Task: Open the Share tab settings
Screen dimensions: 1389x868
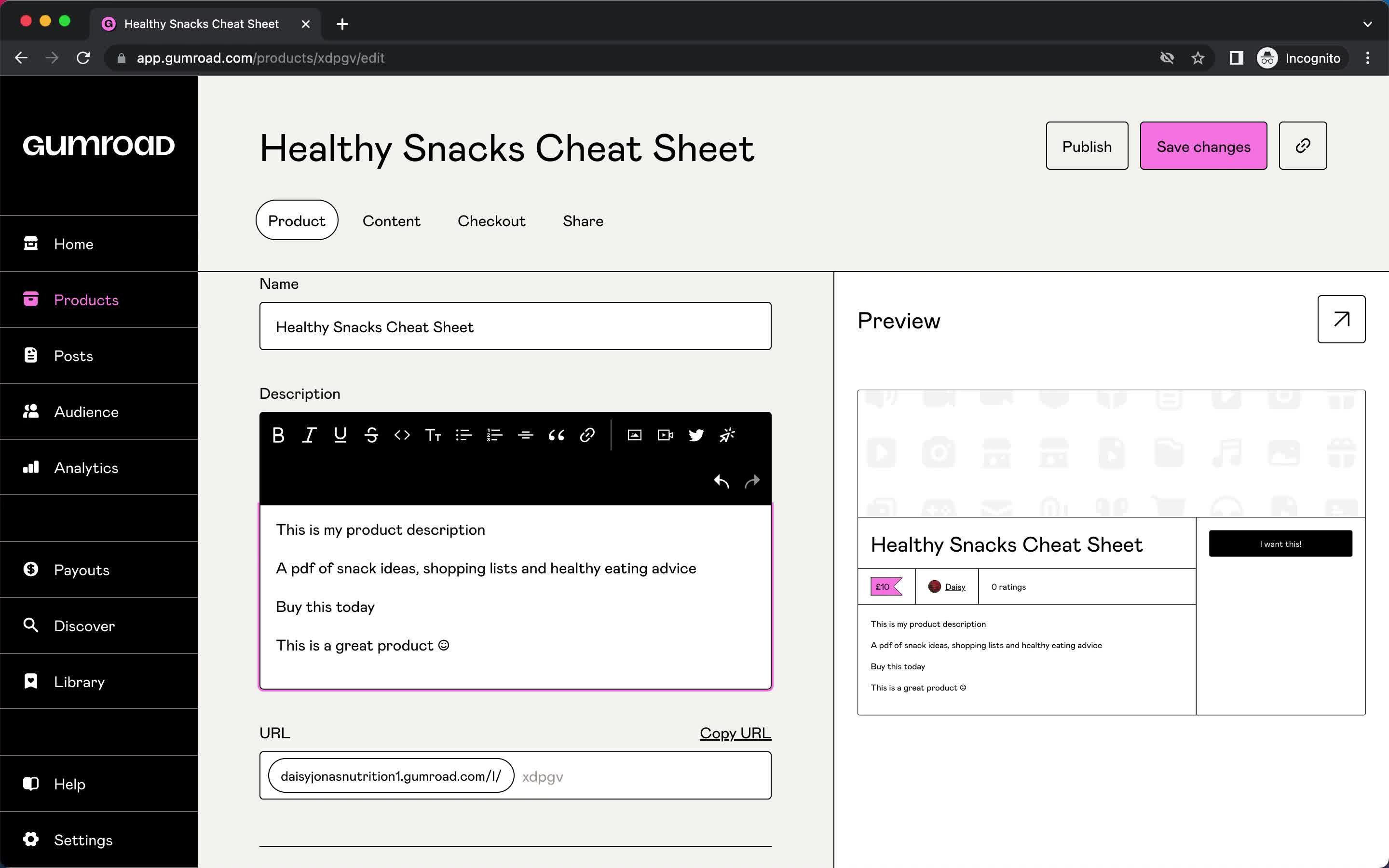Action: (x=582, y=220)
